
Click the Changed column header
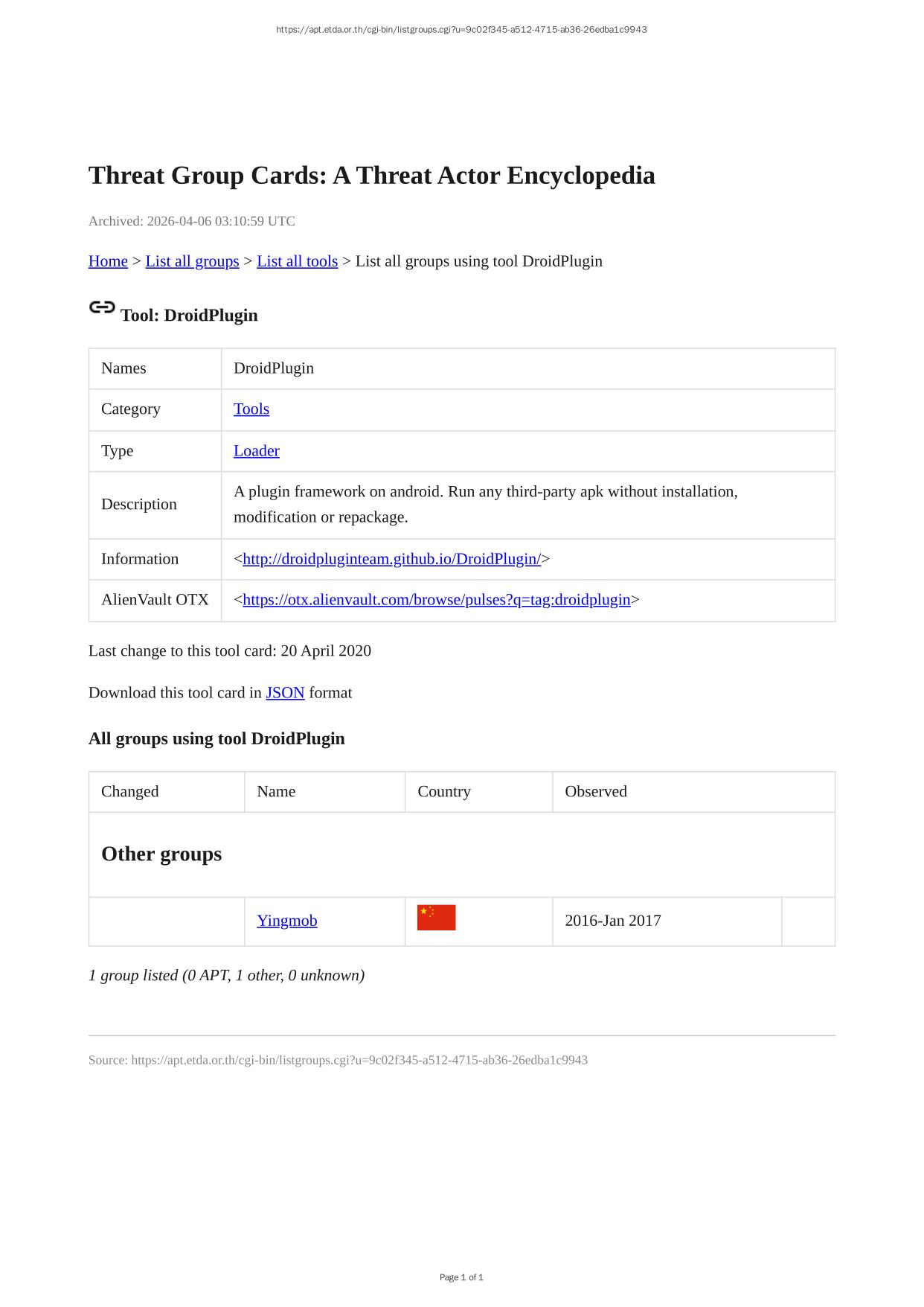[x=130, y=791]
